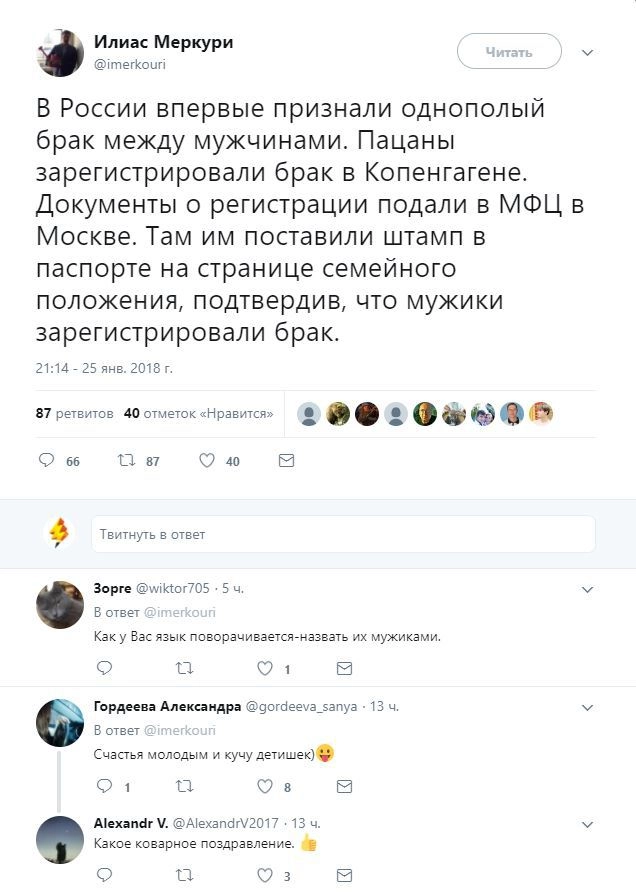The width and height of the screenshot is (636, 893).
Task: Click the Читать follow button
Action: (509, 52)
